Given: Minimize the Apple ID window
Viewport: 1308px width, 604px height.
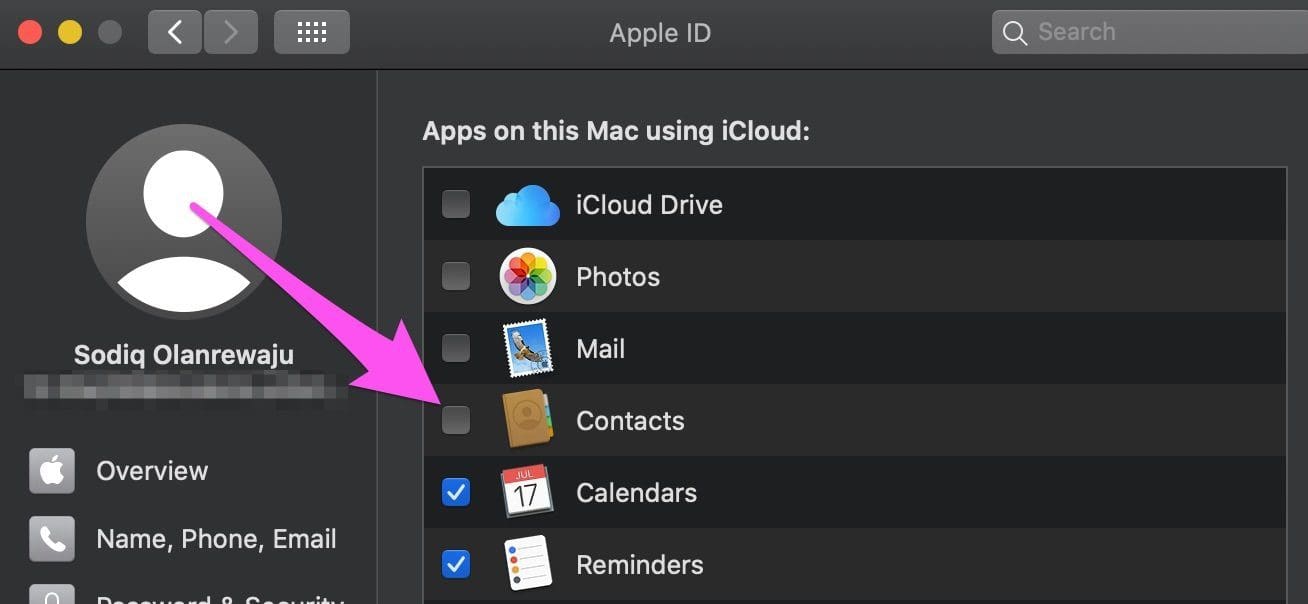Looking at the screenshot, I should tap(70, 32).
